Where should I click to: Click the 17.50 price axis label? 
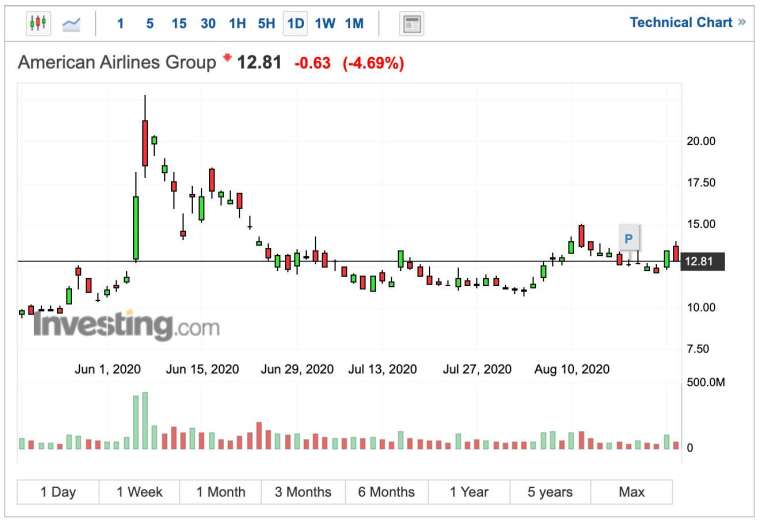(701, 183)
